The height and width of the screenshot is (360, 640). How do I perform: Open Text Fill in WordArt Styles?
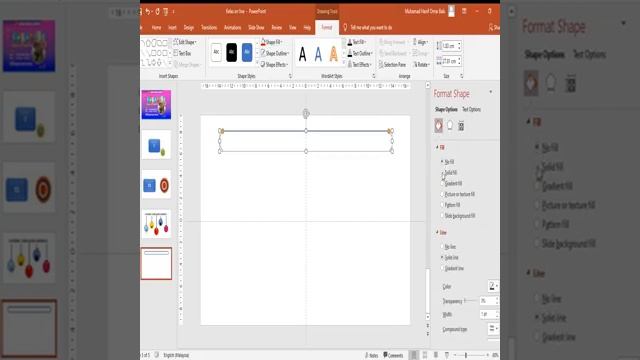(357, 42)
